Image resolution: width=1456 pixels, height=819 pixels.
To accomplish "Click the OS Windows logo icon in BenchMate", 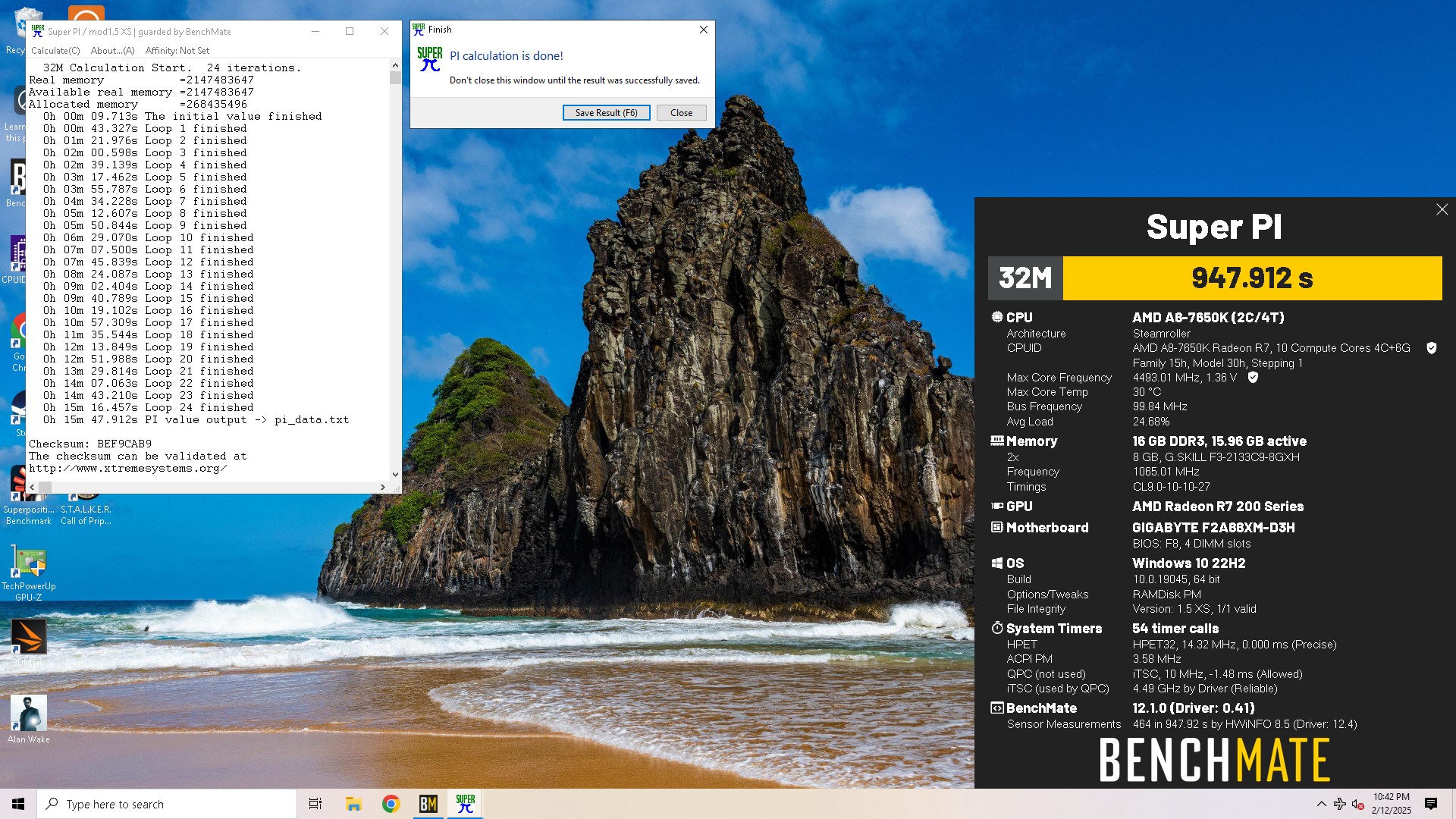I will 996,563.
